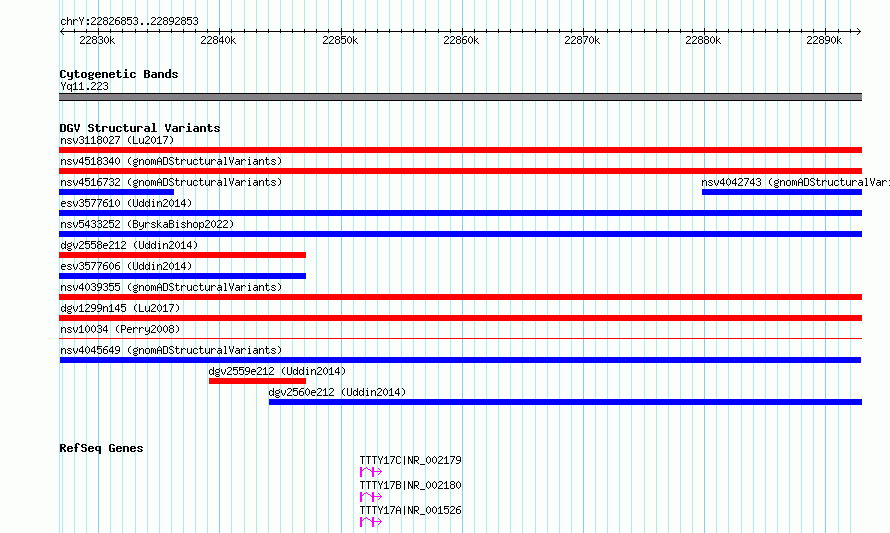This screenshot has width=890, height=533.
Task: Click the 22840k ruler tick label
Action: click(x=218, y=40)
